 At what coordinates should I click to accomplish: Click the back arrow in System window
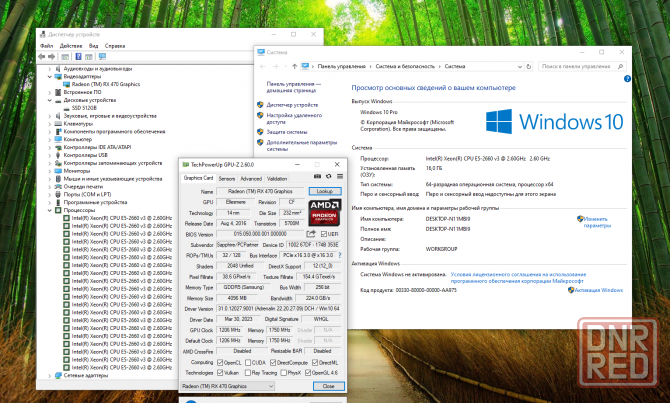(x=263, y=67)
